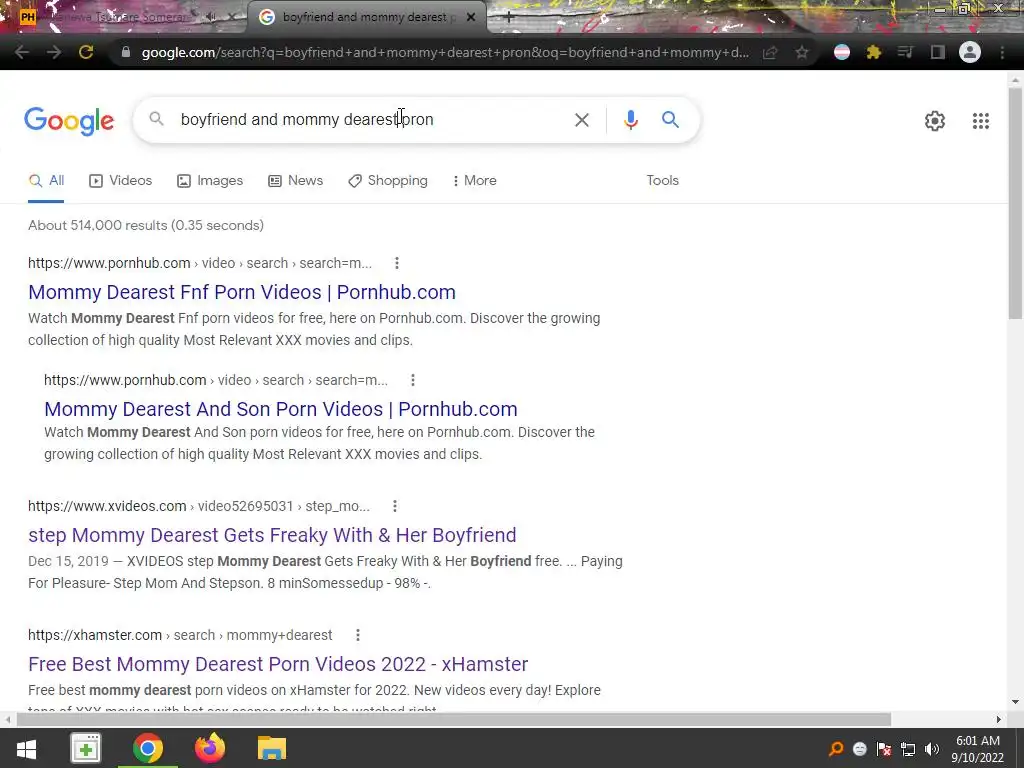The image size is (1024, 768).
Task: Reload the current page
Action: (x=86, y=52)
